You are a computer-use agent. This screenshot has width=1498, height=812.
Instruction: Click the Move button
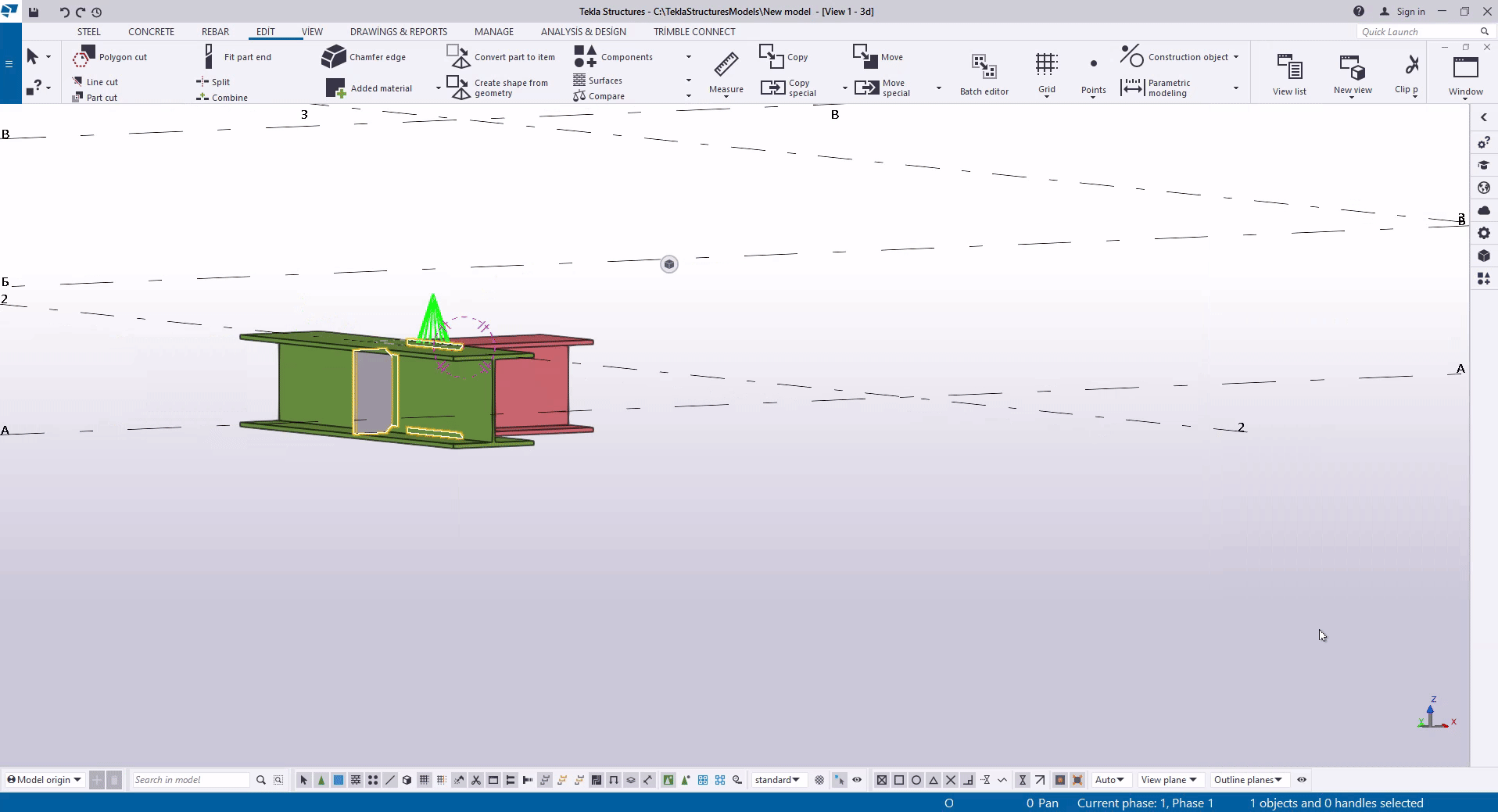pos(879,57)
